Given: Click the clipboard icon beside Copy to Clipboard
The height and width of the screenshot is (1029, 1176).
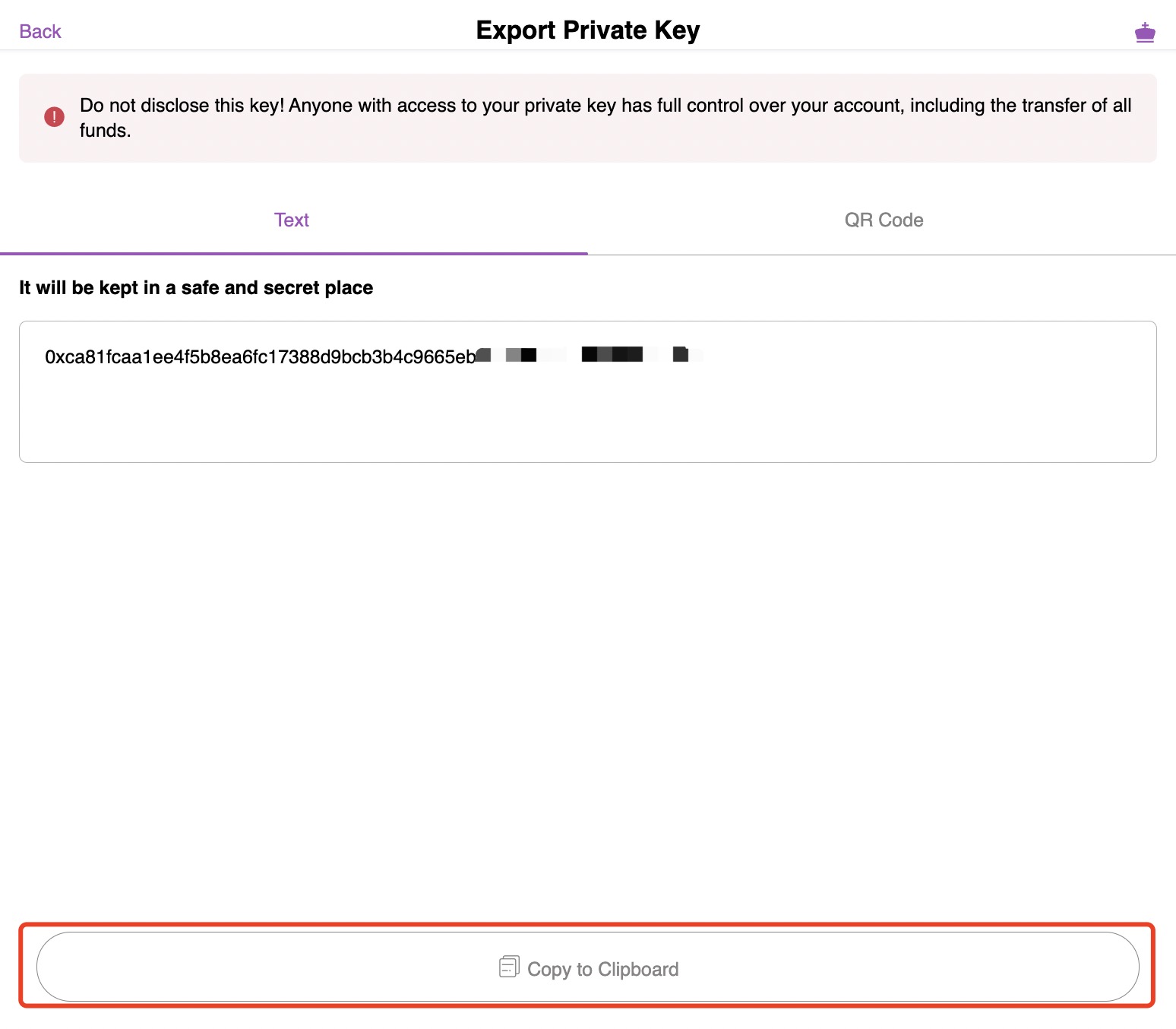Looking at the screenshot, I should click(509, 967).
